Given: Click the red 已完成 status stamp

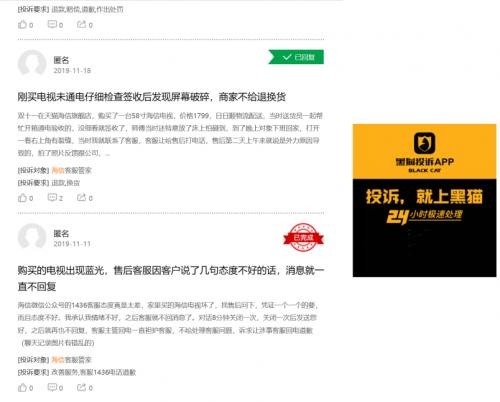Looking at the screenshot, I should coord(303,237).
